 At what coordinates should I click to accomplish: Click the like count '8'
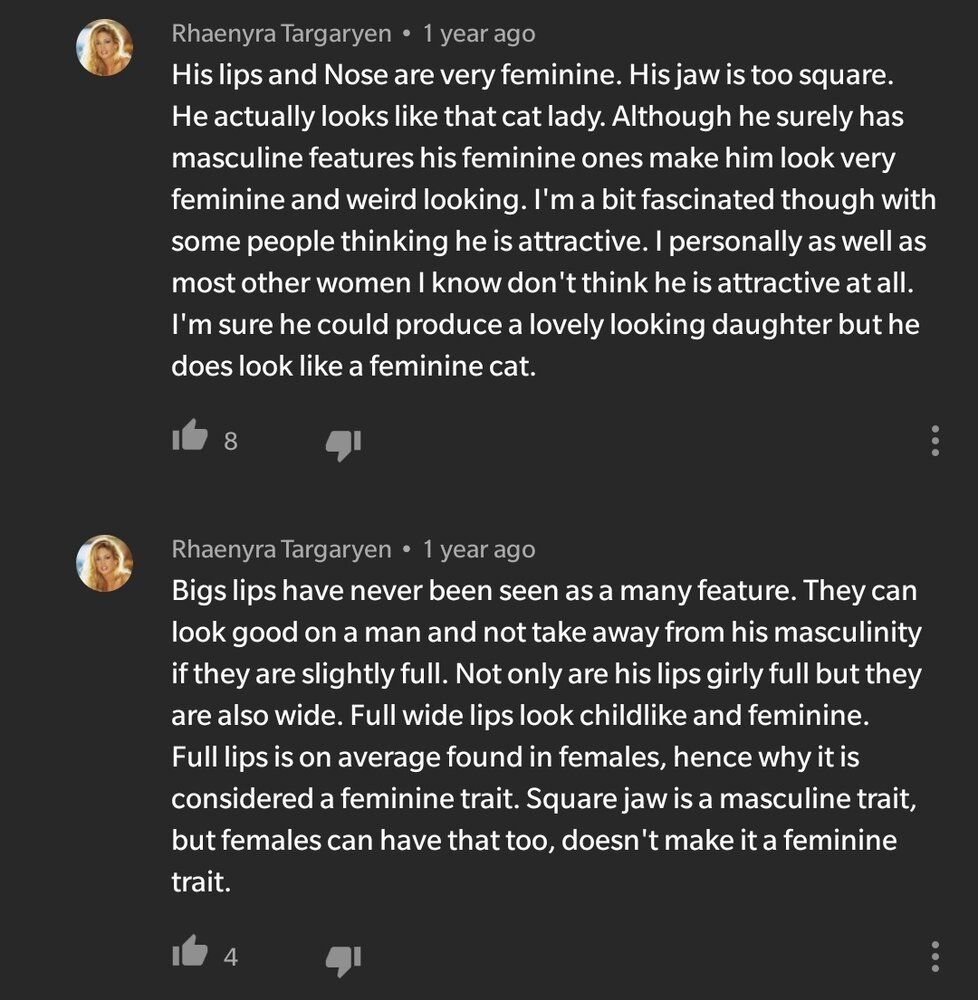[230, 441]
